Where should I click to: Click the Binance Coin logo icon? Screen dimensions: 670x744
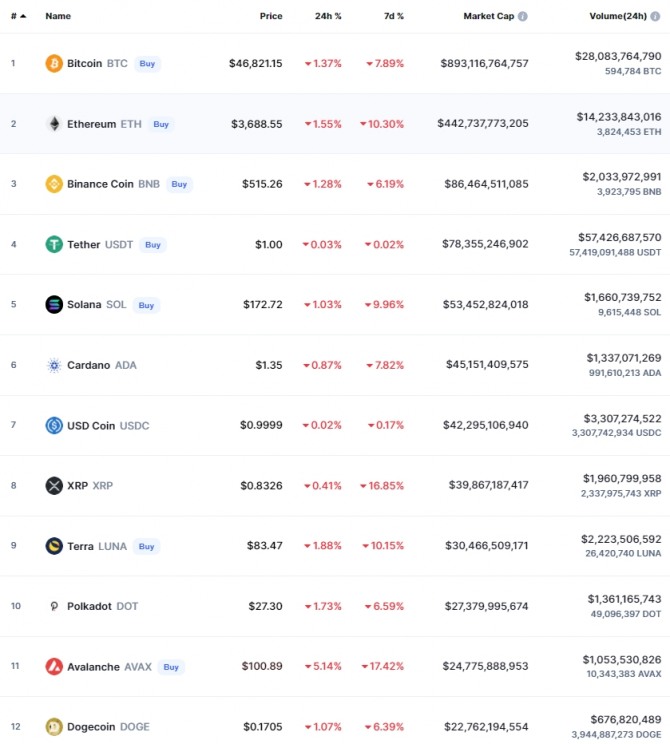point(54,184)
